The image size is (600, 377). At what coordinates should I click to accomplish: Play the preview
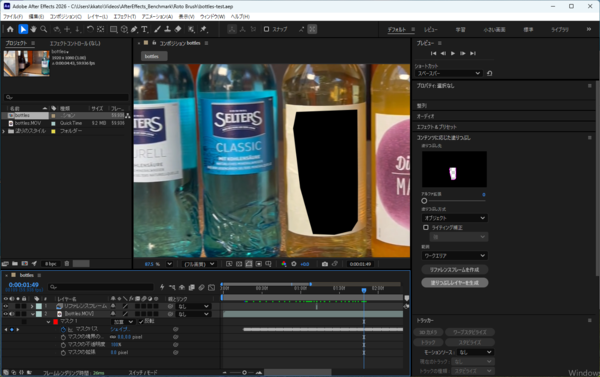pos(453,53)
